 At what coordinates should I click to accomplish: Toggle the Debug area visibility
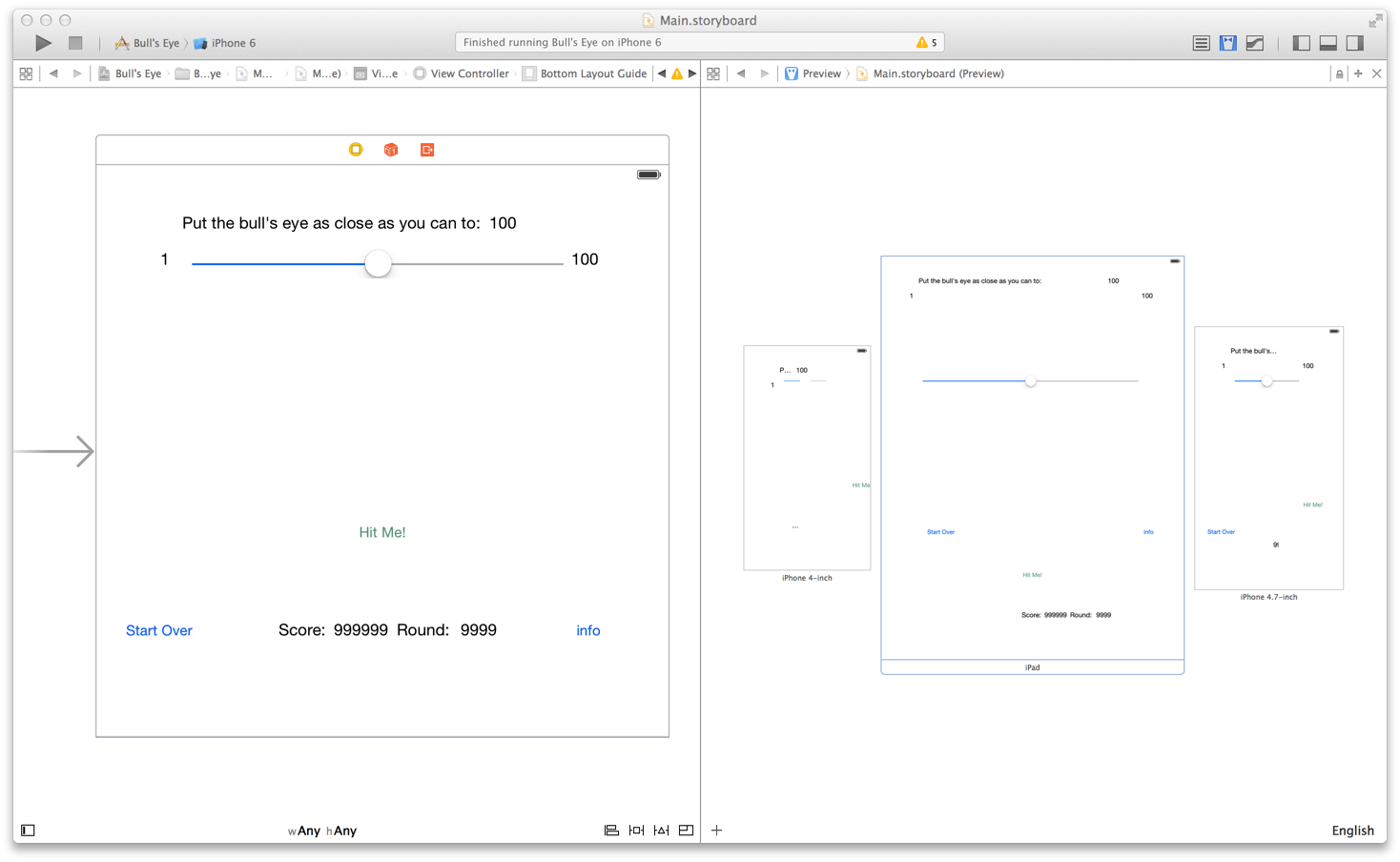1328,43
